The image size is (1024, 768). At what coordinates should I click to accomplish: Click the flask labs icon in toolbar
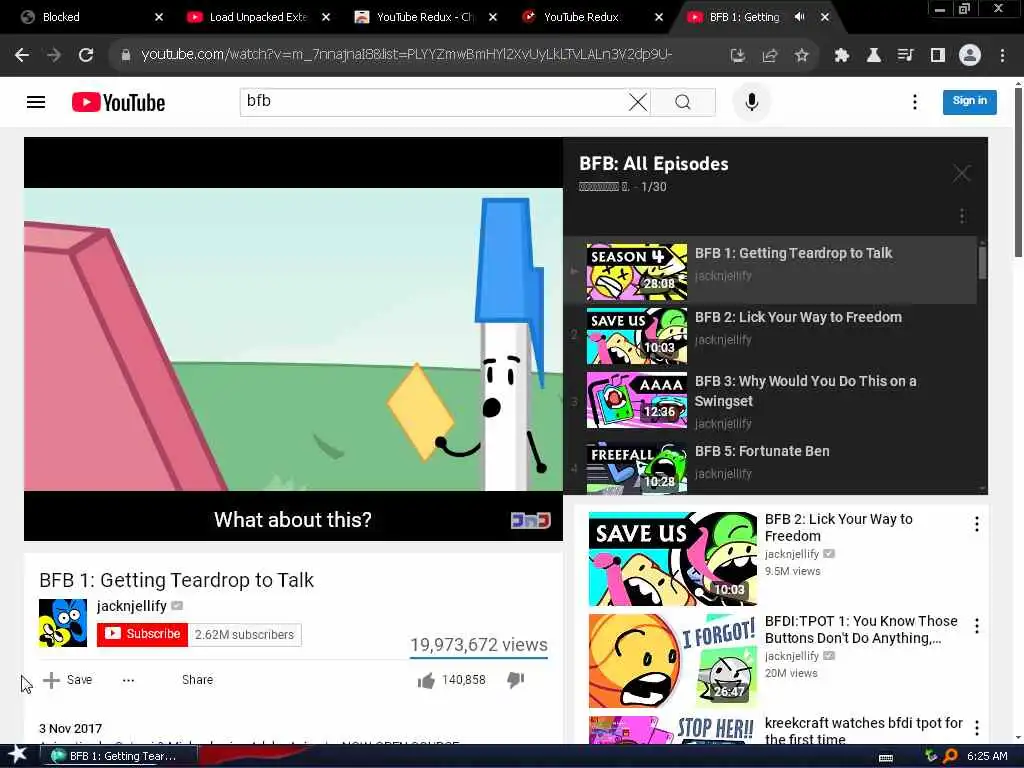pyautogui.click(x=873, y=56)
